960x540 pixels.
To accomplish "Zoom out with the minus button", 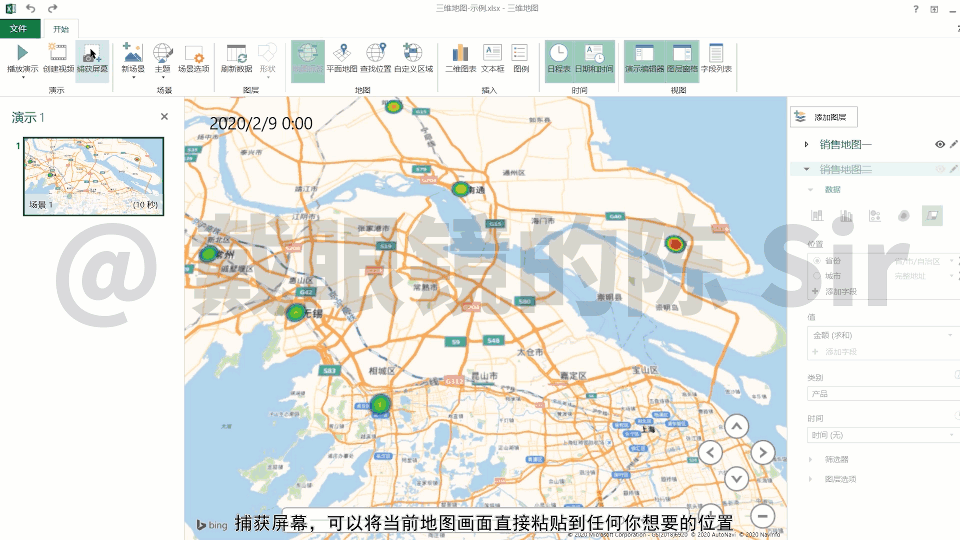I will (x=763, y=516).
